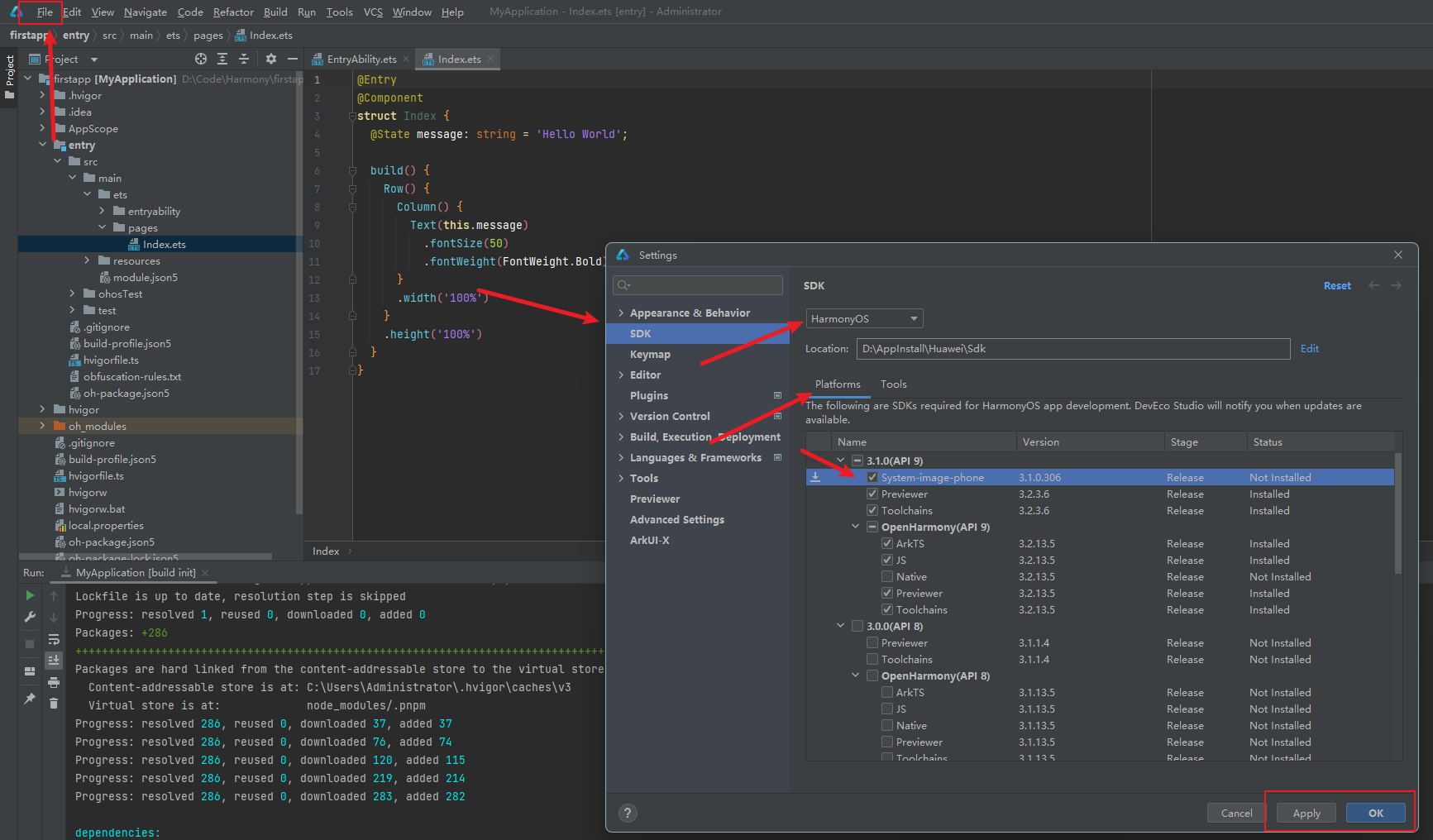Click Restore Layout icon in Run panel
1433x840 pixels.
(x=30, y=671)
